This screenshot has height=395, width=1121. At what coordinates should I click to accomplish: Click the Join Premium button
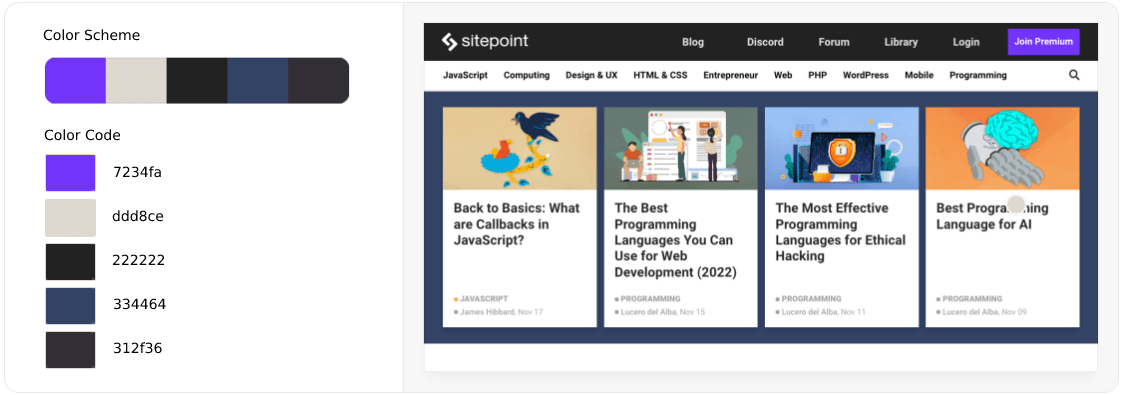click(1043, 41)
